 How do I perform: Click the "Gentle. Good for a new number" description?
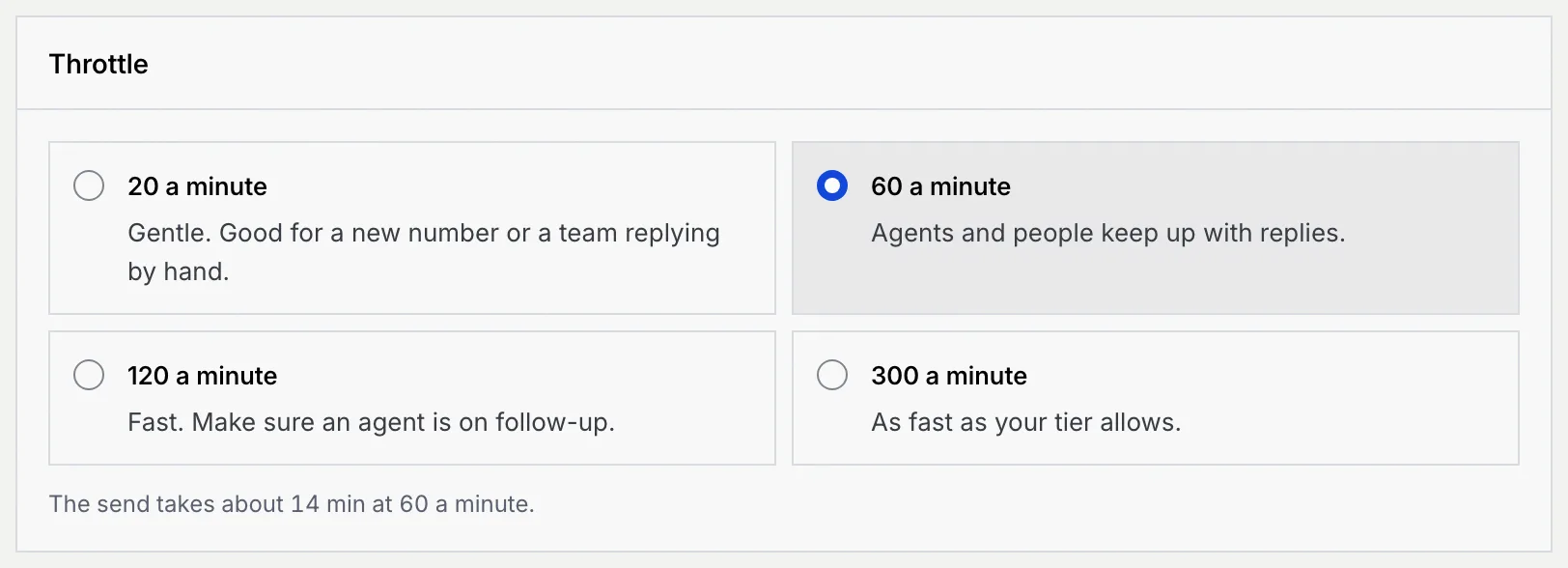(x=424, y=252)
